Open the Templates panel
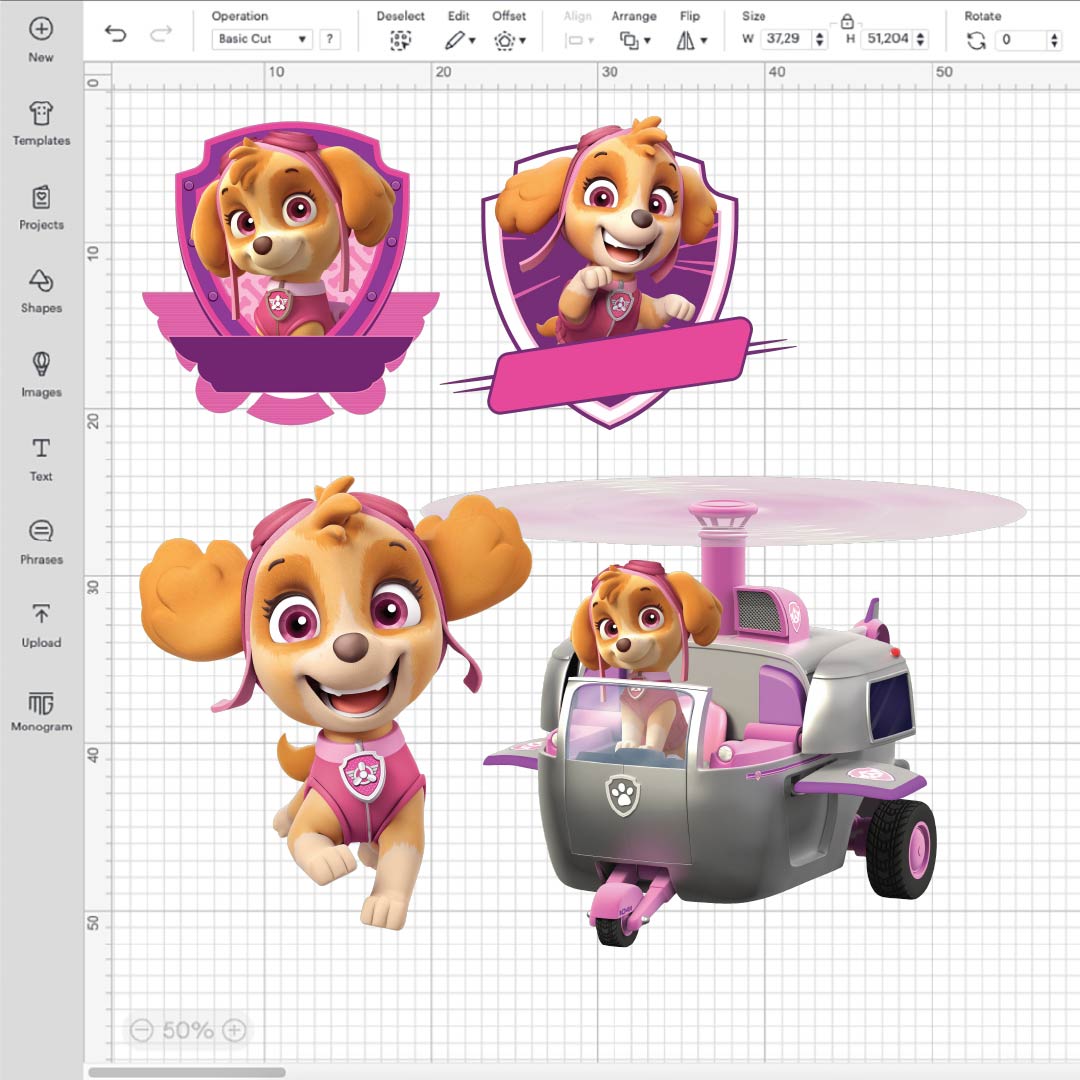Viewport: 1080px width, 1080px height. (41, 123)
